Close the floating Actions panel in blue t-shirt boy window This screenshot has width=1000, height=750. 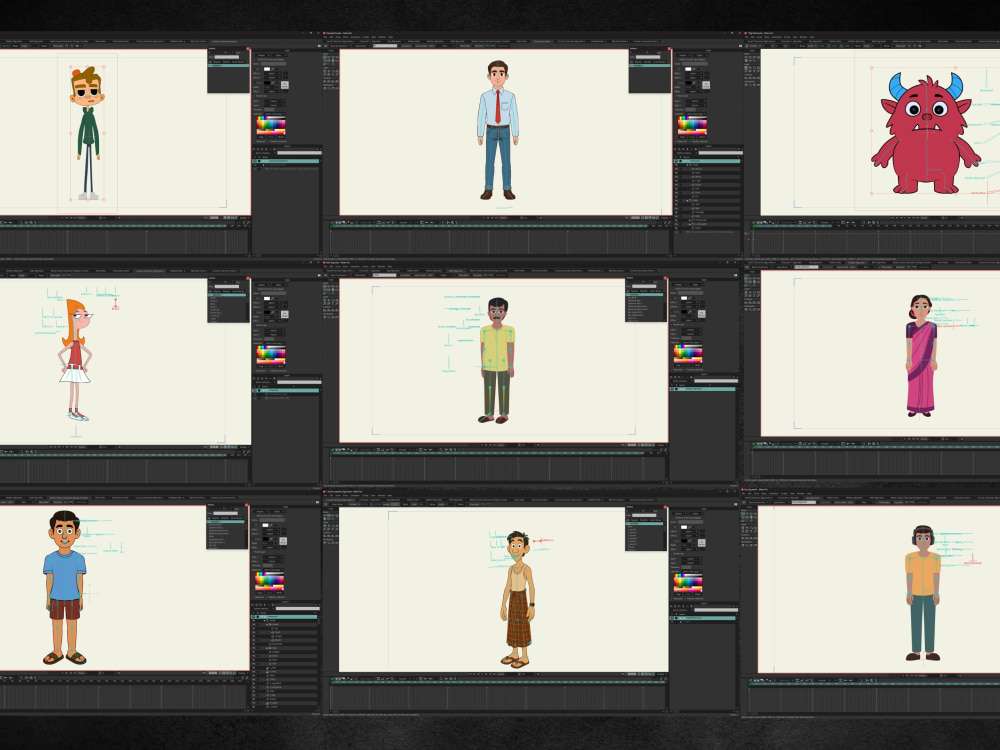point(246,505)
